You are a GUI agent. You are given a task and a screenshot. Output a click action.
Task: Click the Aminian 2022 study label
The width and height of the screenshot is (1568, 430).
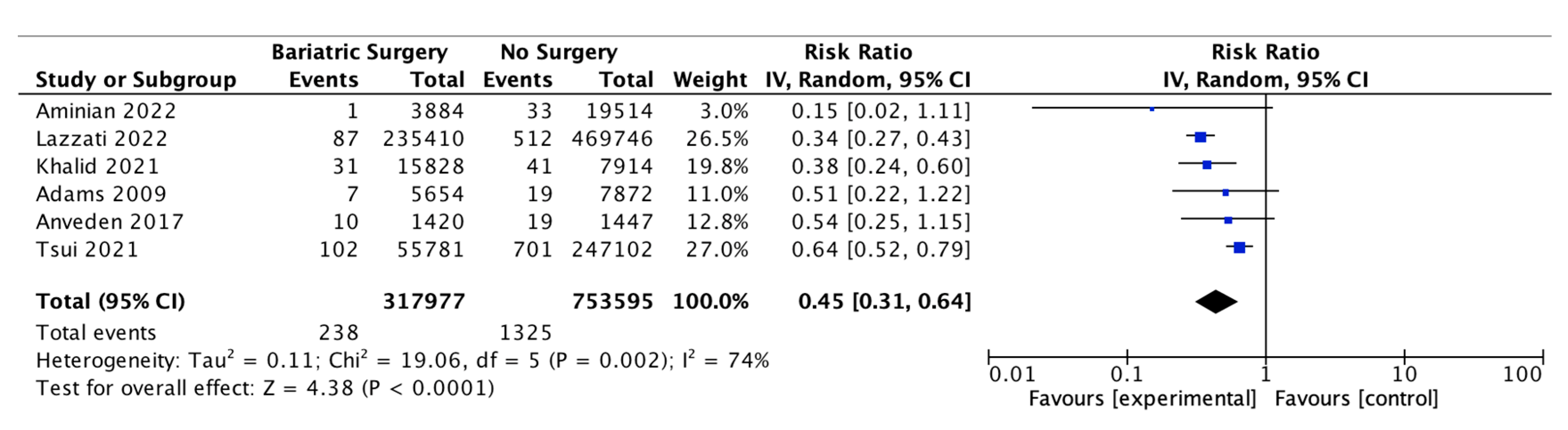point(106,111)
